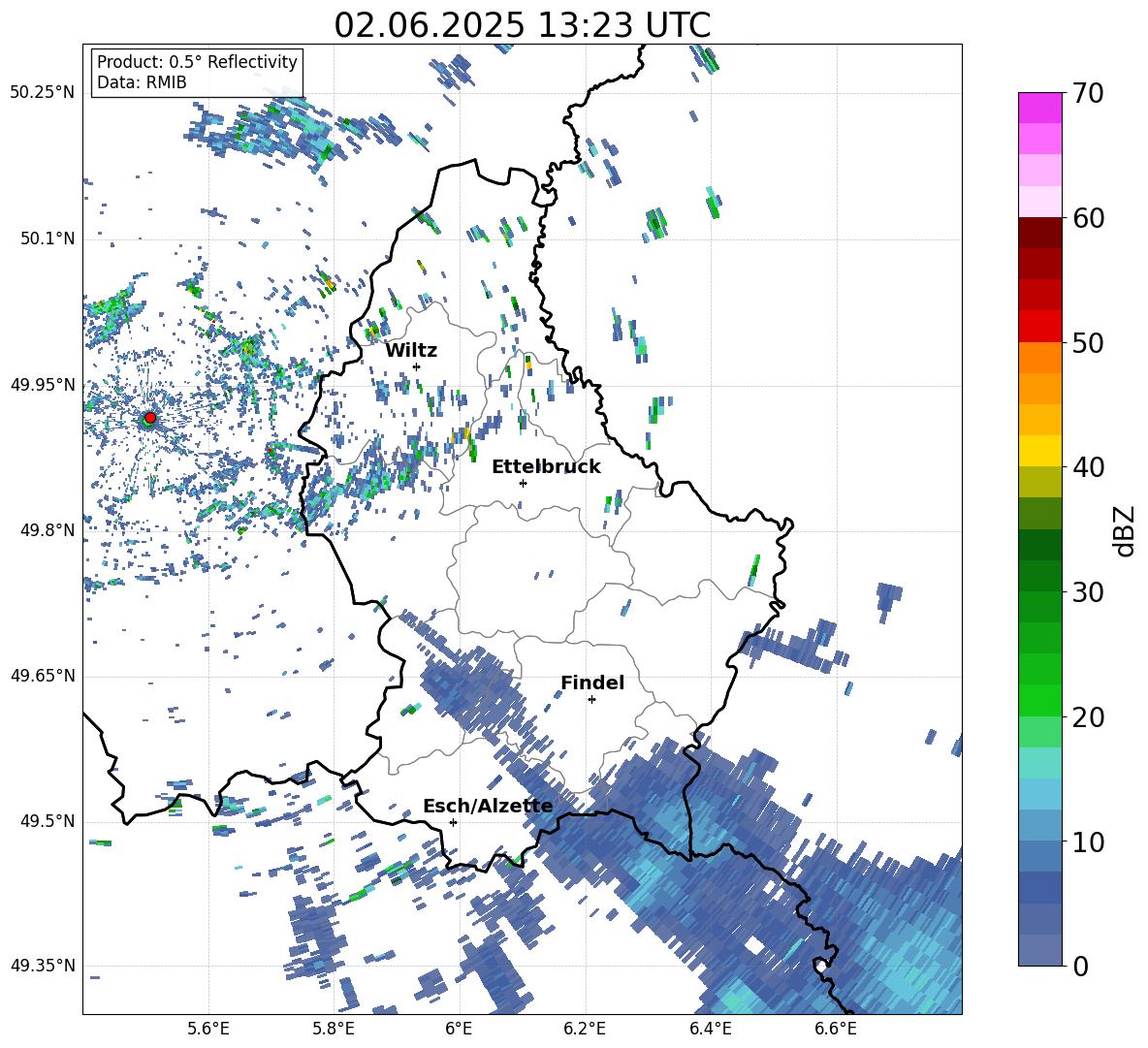Click the longitude label 6.6°E
Image resolution: width=1148 pixels, height=1048 pixels.
[x=836, y=1029]
